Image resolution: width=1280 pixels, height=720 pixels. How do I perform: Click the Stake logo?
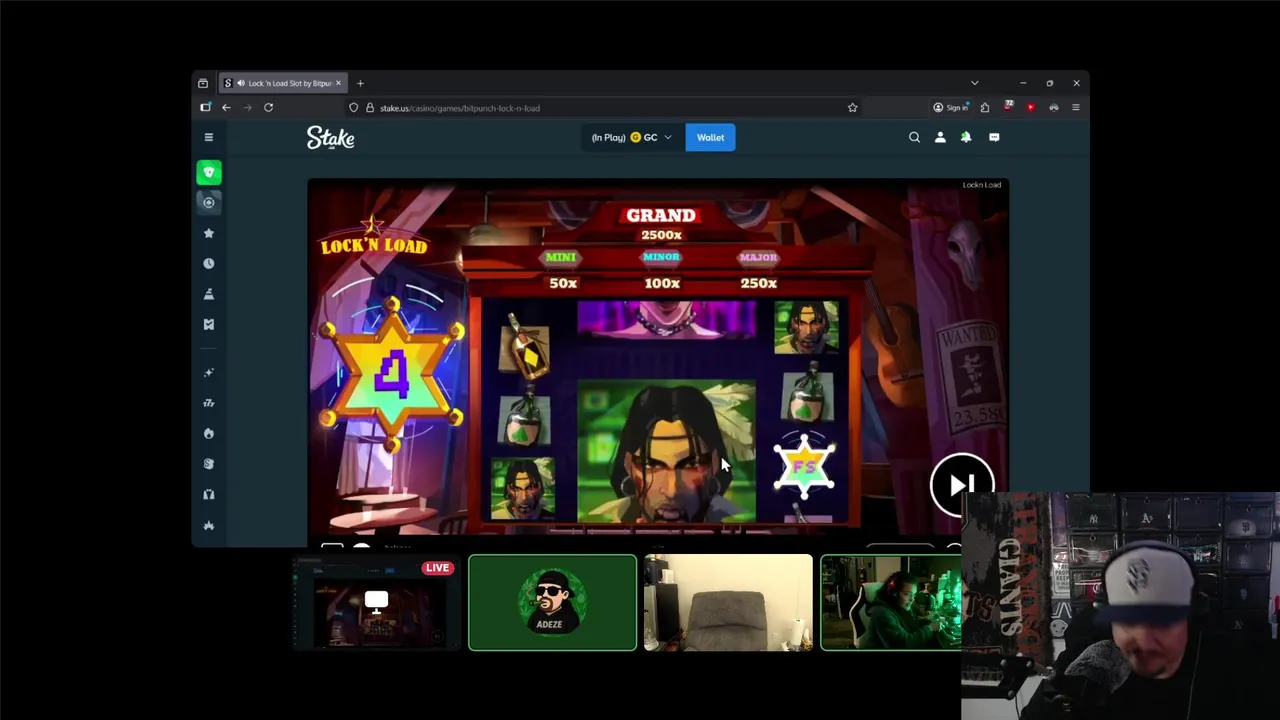331,137
